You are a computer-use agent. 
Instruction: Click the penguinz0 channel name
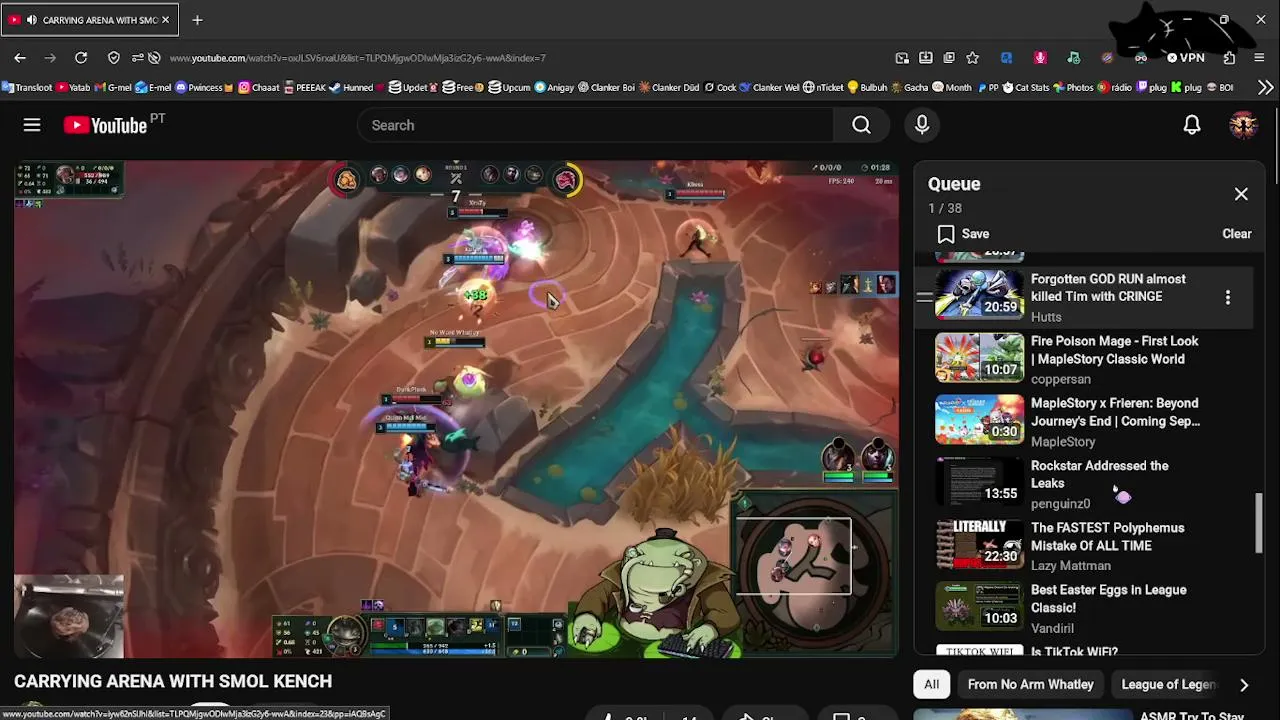(x=1060, y=504)
